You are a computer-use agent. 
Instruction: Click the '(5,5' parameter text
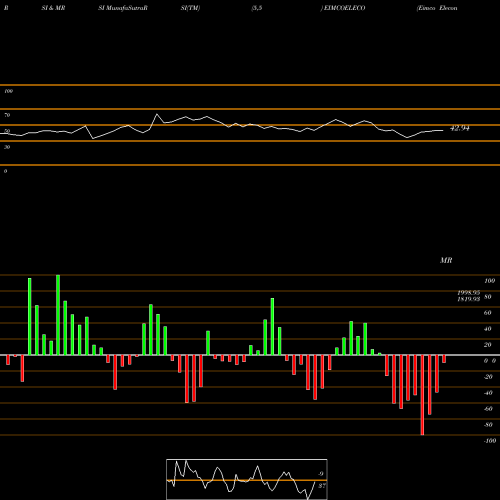(x=257, y=8)
